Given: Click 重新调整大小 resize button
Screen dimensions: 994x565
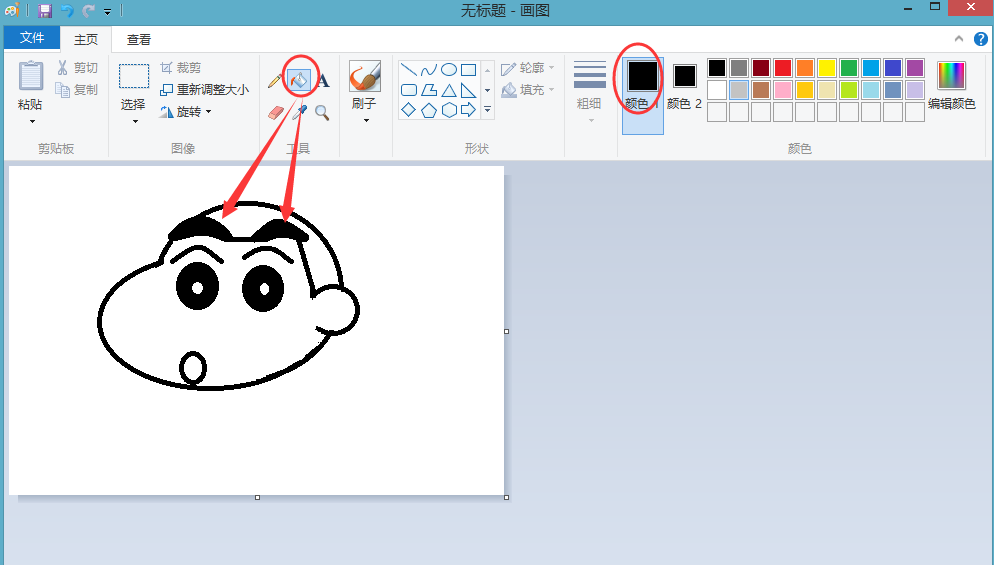Looking at the screenshot, I should click(x=205, y=89).
